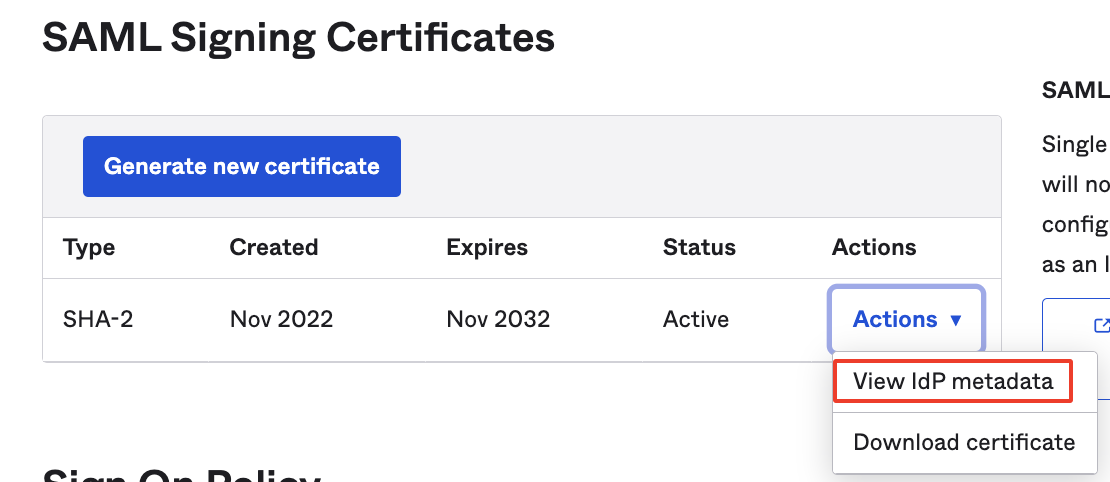Click the Expires column header
The width and height of the screenshot is (1110, 482).
pos(486,247)
